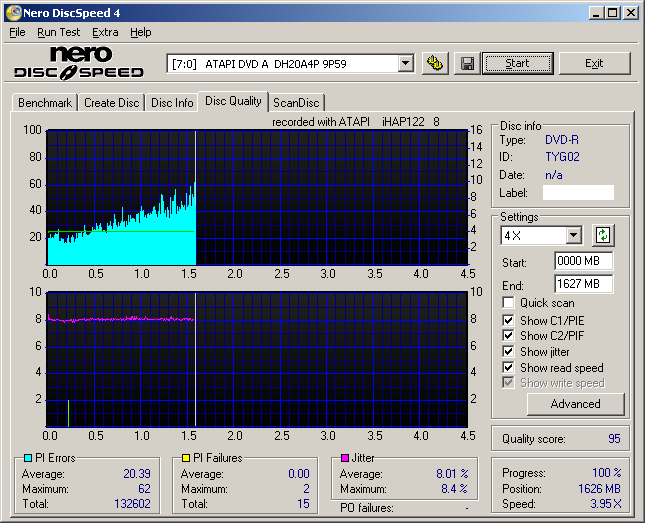Open the Advanced settings button
The width and height of the screenshot is (645, 523).
pyautogui.click(x=575, y=404)
